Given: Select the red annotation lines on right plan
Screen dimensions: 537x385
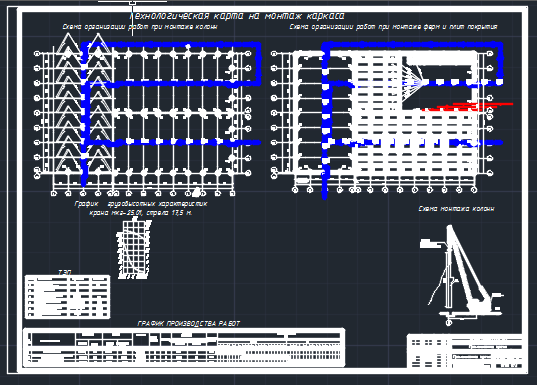Looking at the screenshot, I should pos(468,107).
